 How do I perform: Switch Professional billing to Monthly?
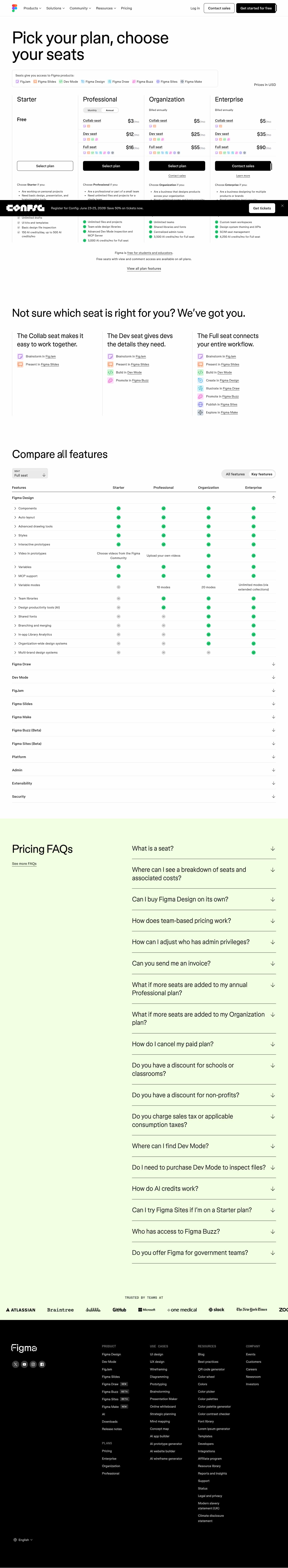[x=92, y=110]
